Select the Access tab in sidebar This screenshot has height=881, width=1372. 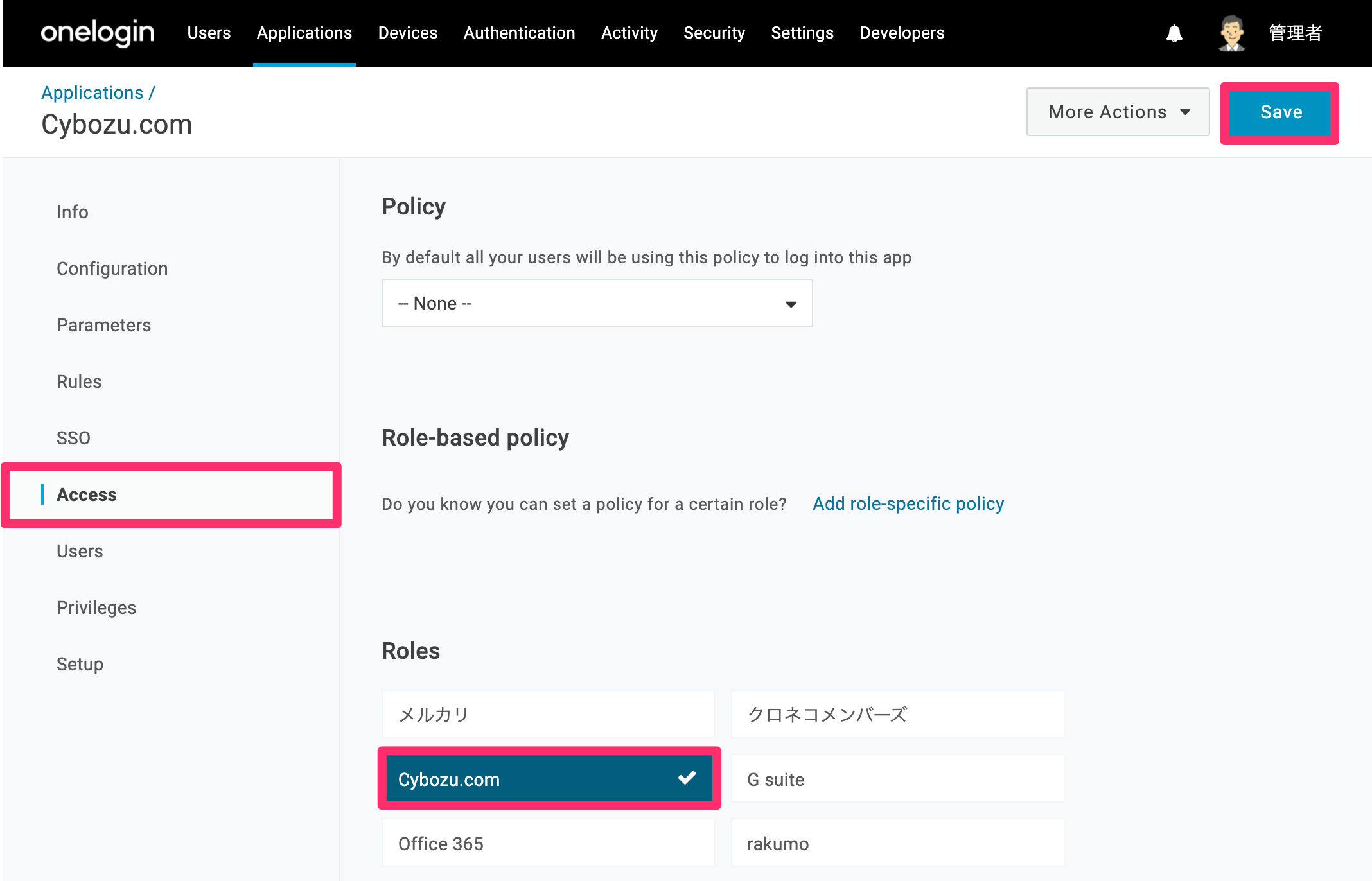tap(171, 494)
